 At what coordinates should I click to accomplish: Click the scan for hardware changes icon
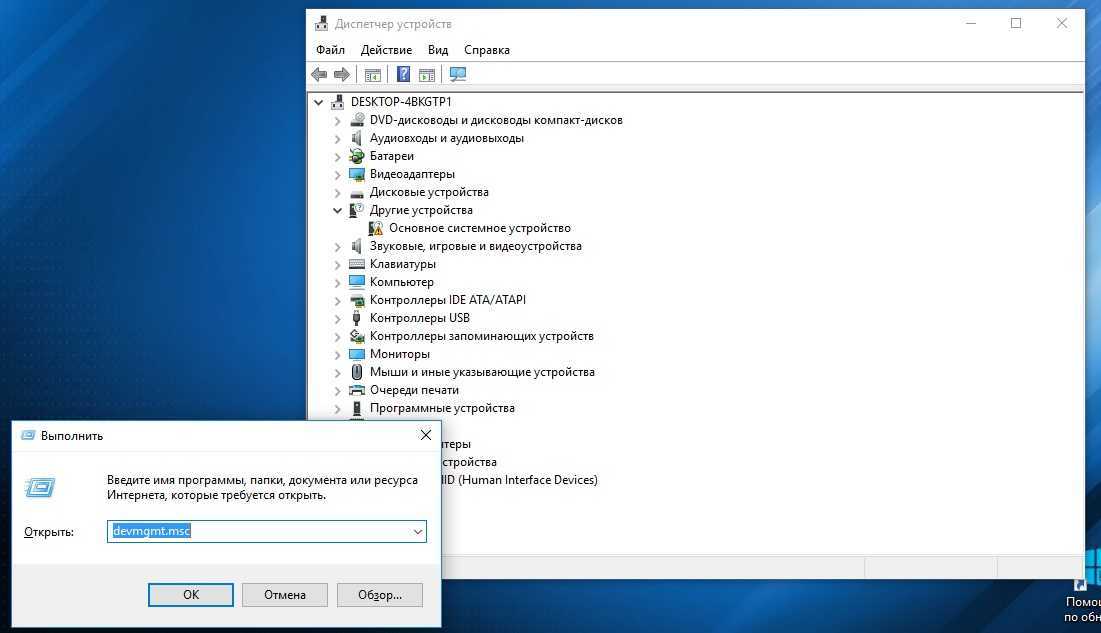pos(458,75)
